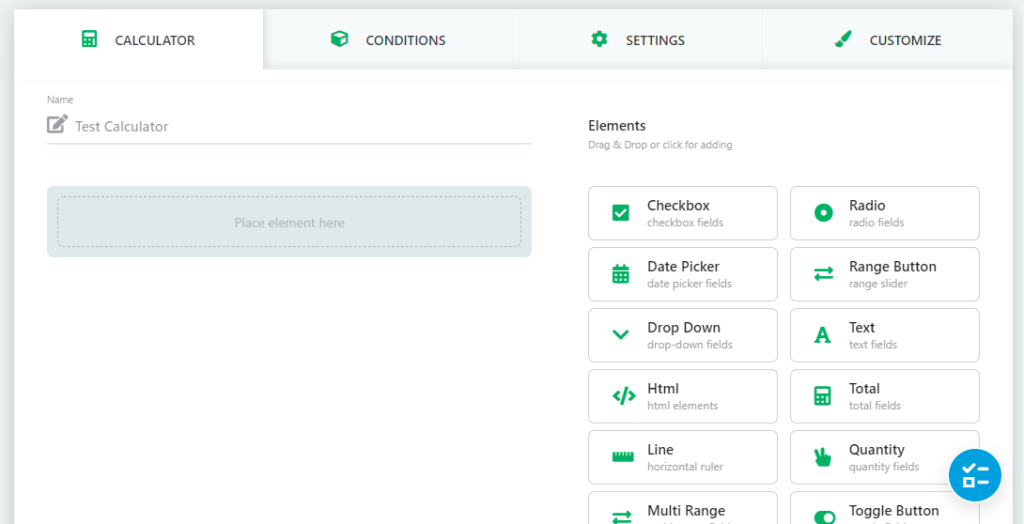The image size is (1024, 524).
Task: Click the 'radio fields' subtitle
Action: point(876,222)
